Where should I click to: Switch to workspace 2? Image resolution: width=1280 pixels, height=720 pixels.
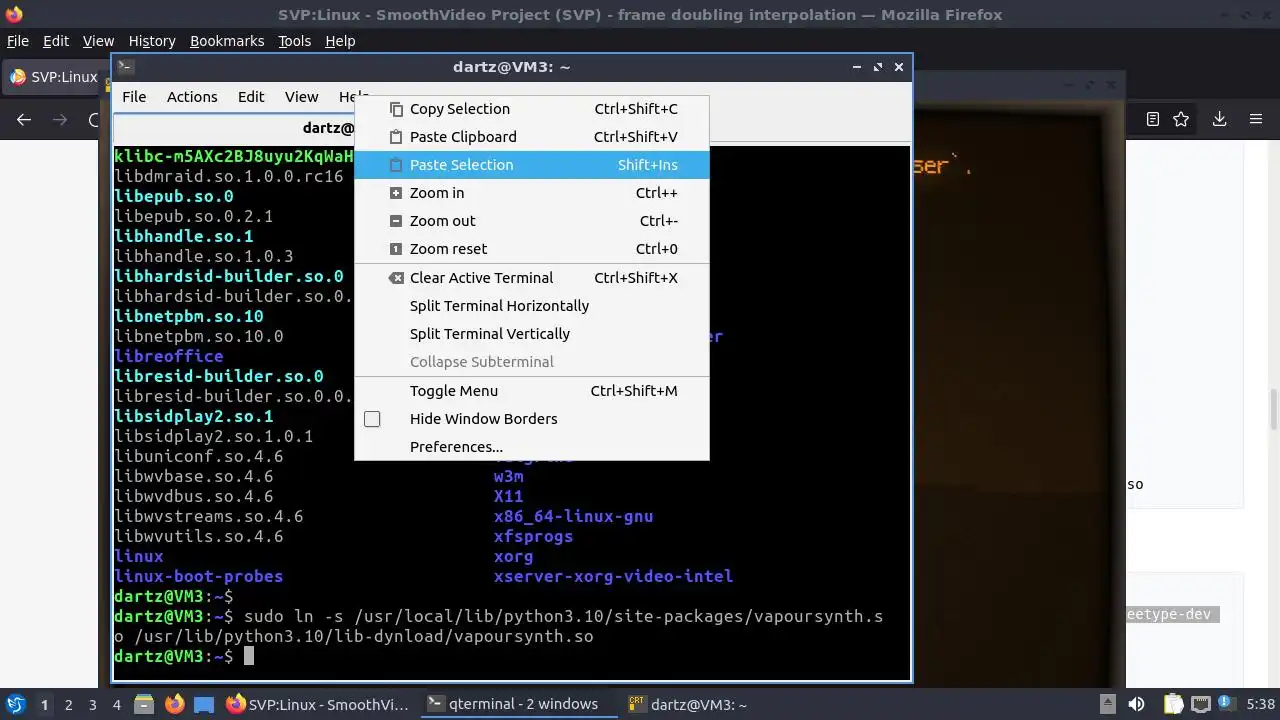pyautogui.click(x=68, y=704)
